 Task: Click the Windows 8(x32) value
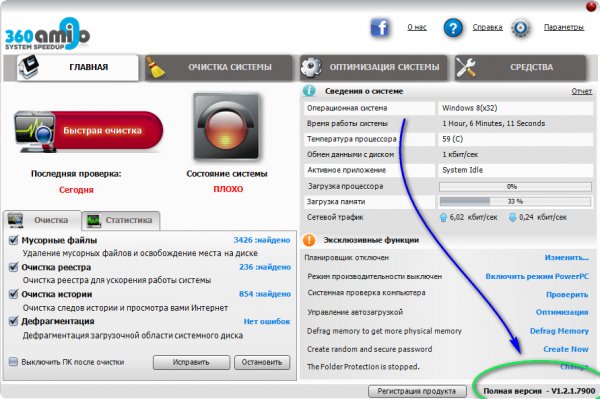pos(470,108)
